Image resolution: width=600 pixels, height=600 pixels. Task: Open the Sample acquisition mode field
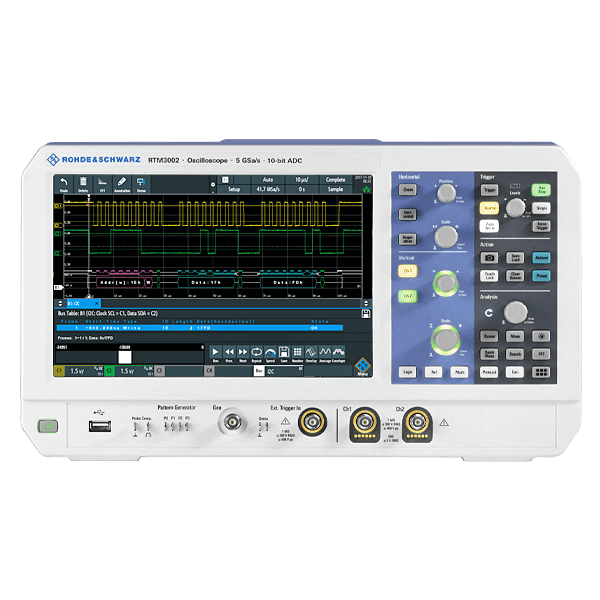click(335, 189)
